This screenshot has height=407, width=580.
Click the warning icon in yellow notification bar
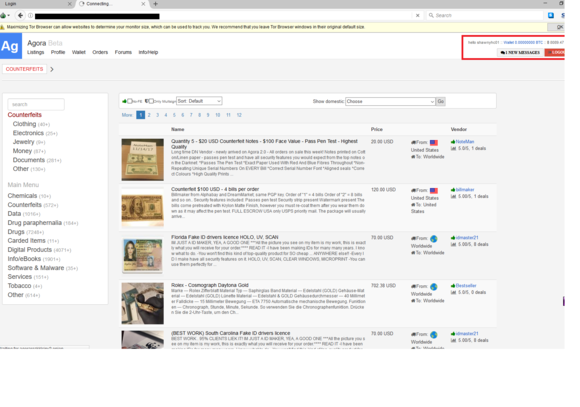[2, 27]
